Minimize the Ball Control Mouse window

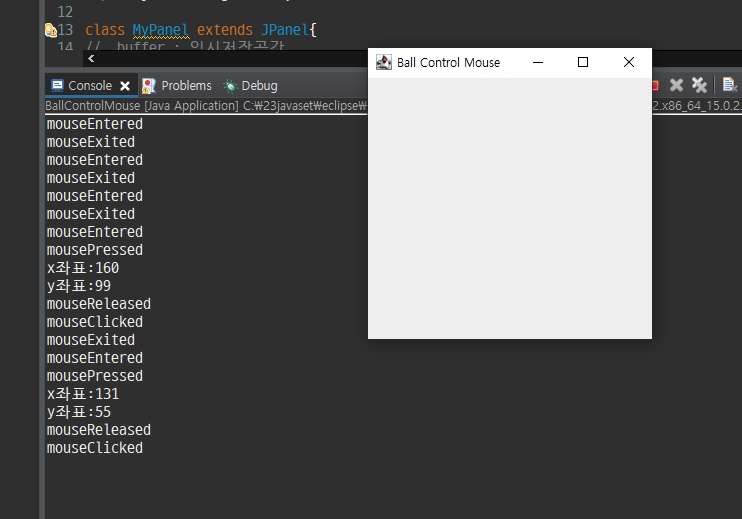click(538, 62)
